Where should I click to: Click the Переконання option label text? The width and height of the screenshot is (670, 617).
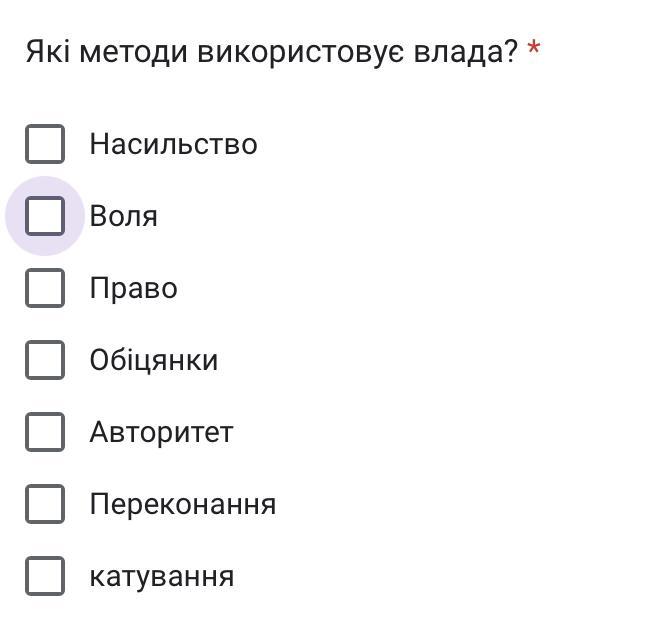click(x=183, y=505)
